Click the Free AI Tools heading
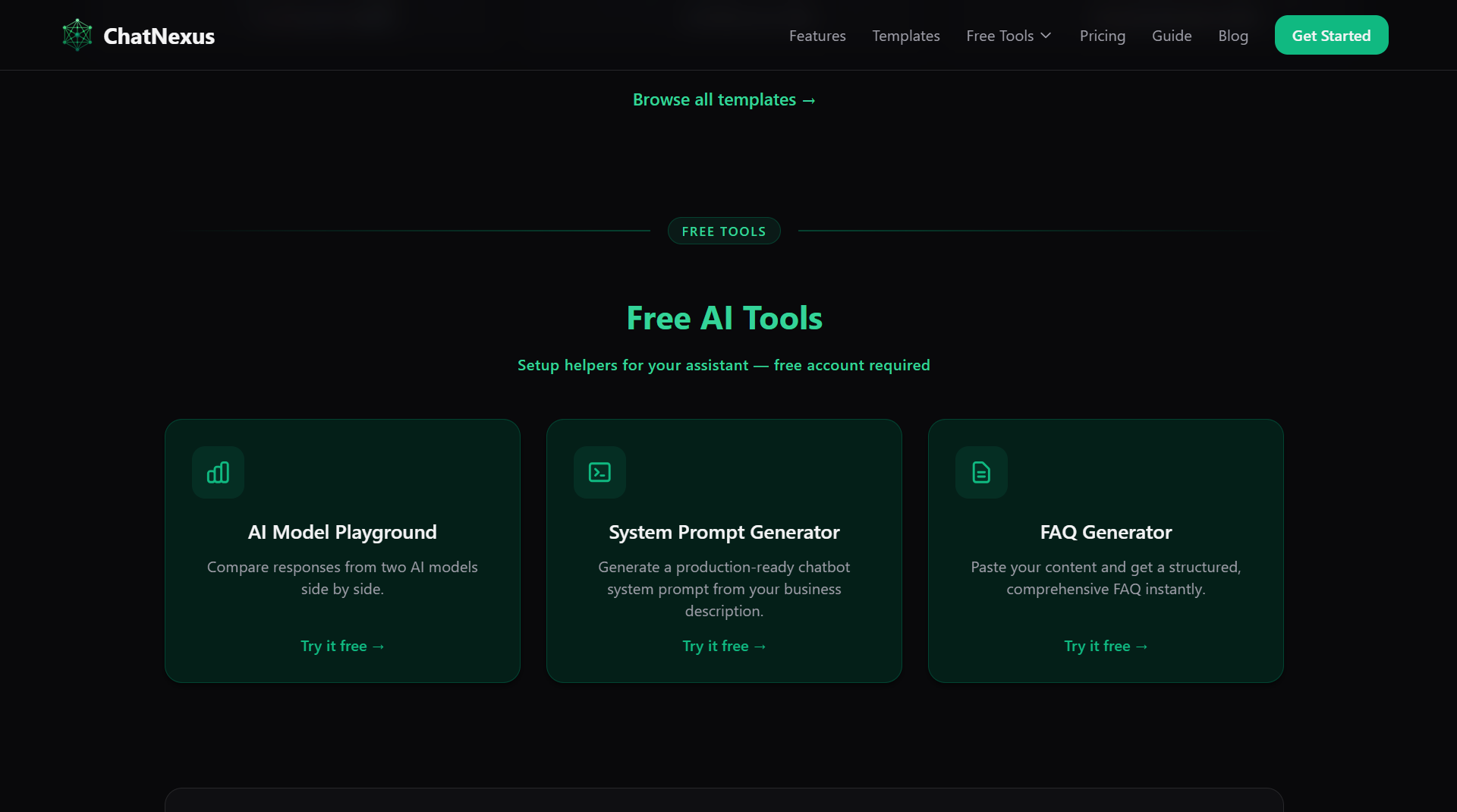This screenshot has width=1457, height=812. click(x=724, y=318)
